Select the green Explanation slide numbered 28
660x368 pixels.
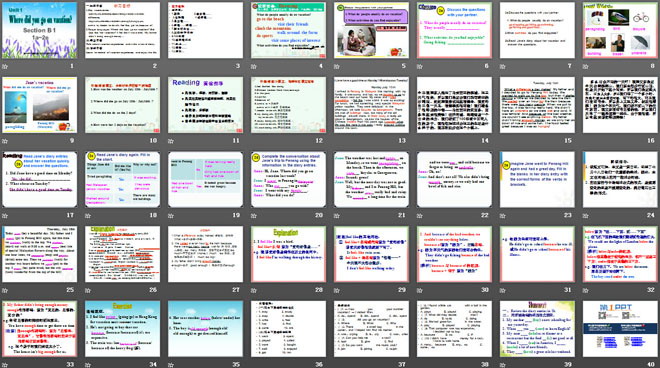[288, 254]
